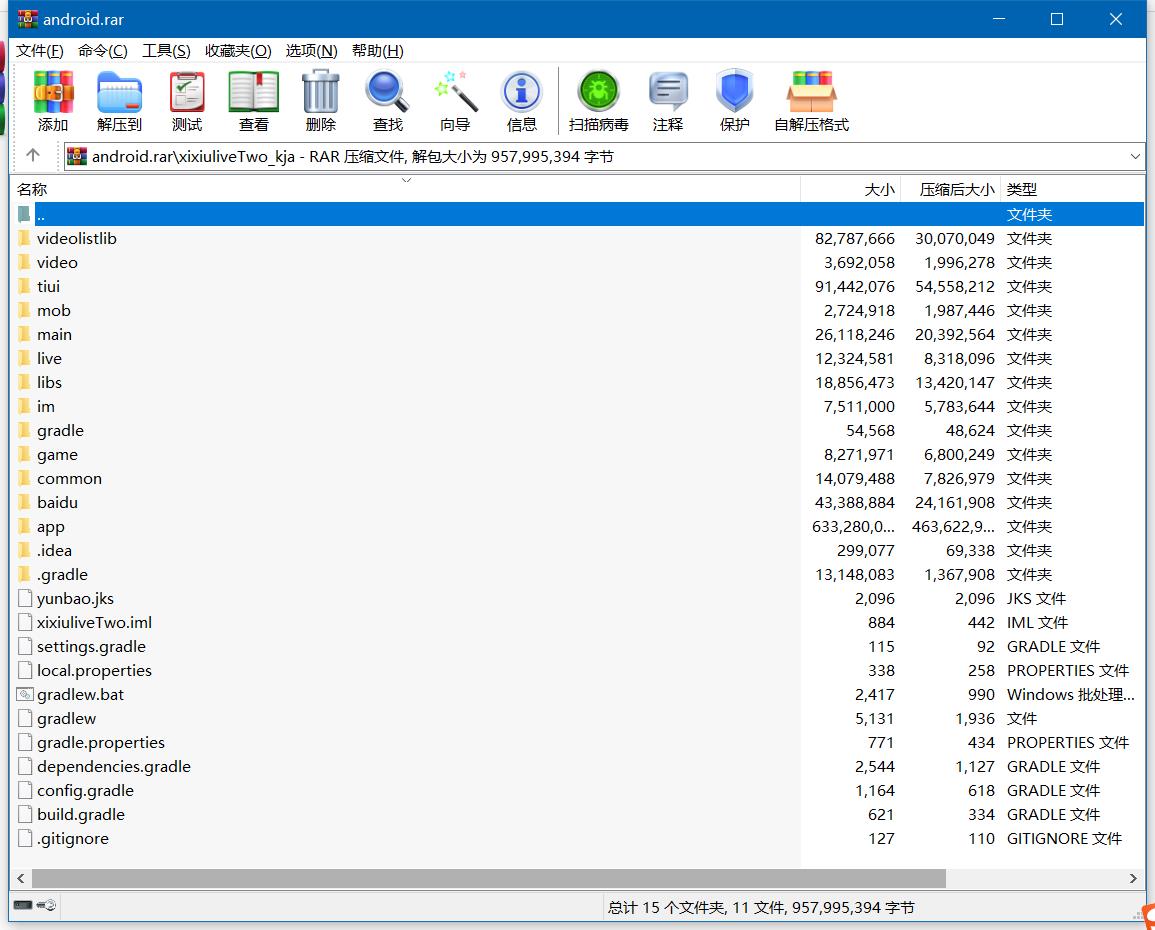Select xixiuliveTwo.iml file name
The width and height of the screenshot is (1155, 930).
(x=94, y=622)
